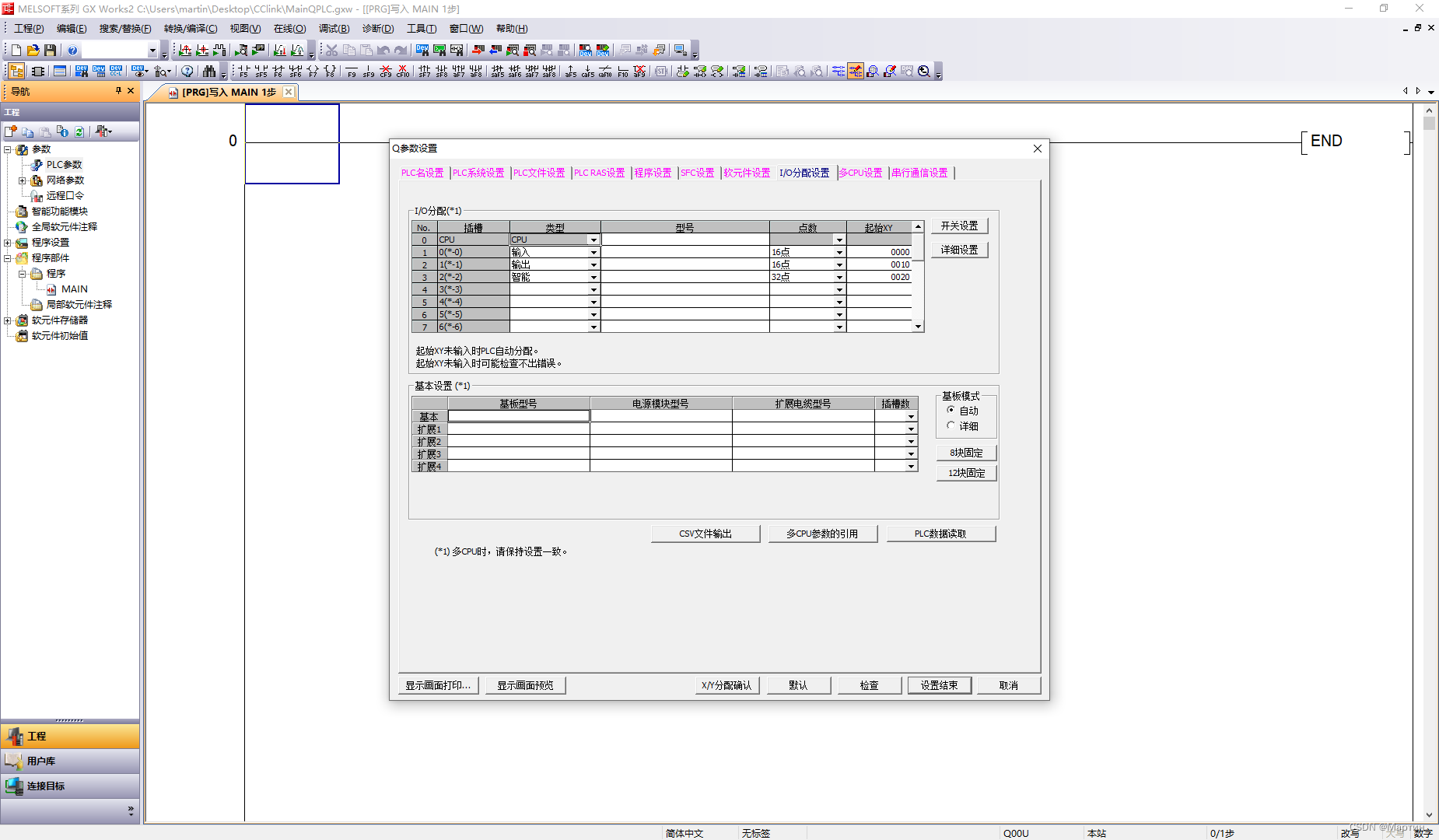Screen dimensions: 1439x840
Task: Click the 检查 button
Action: (869, 685)
